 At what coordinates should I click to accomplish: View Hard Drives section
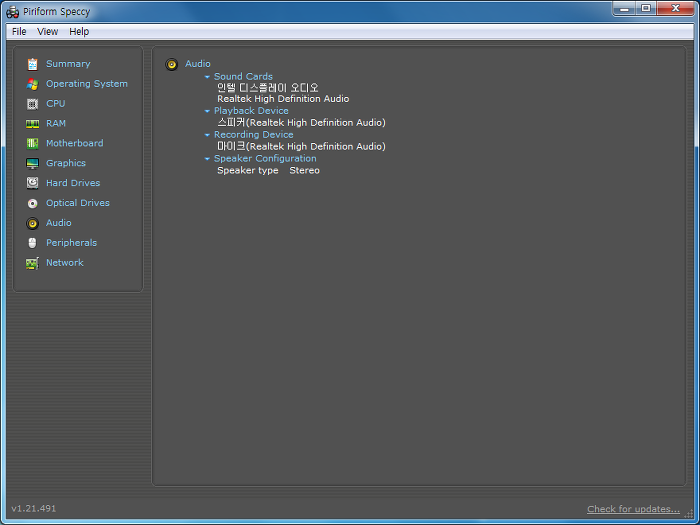(73, 183)
